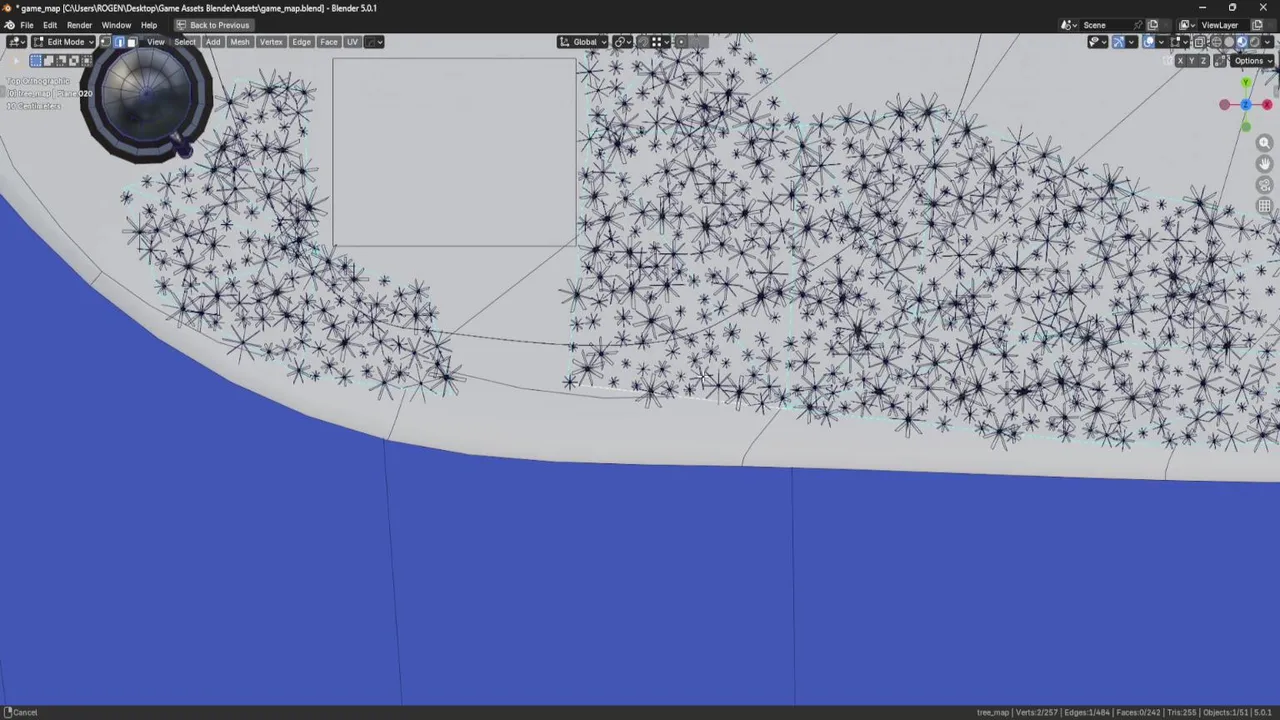Image resolution: width=1280 pixels, height=720 pixels.
Task: Open the View menu in viewport header
Action: (x=156, y=42)
